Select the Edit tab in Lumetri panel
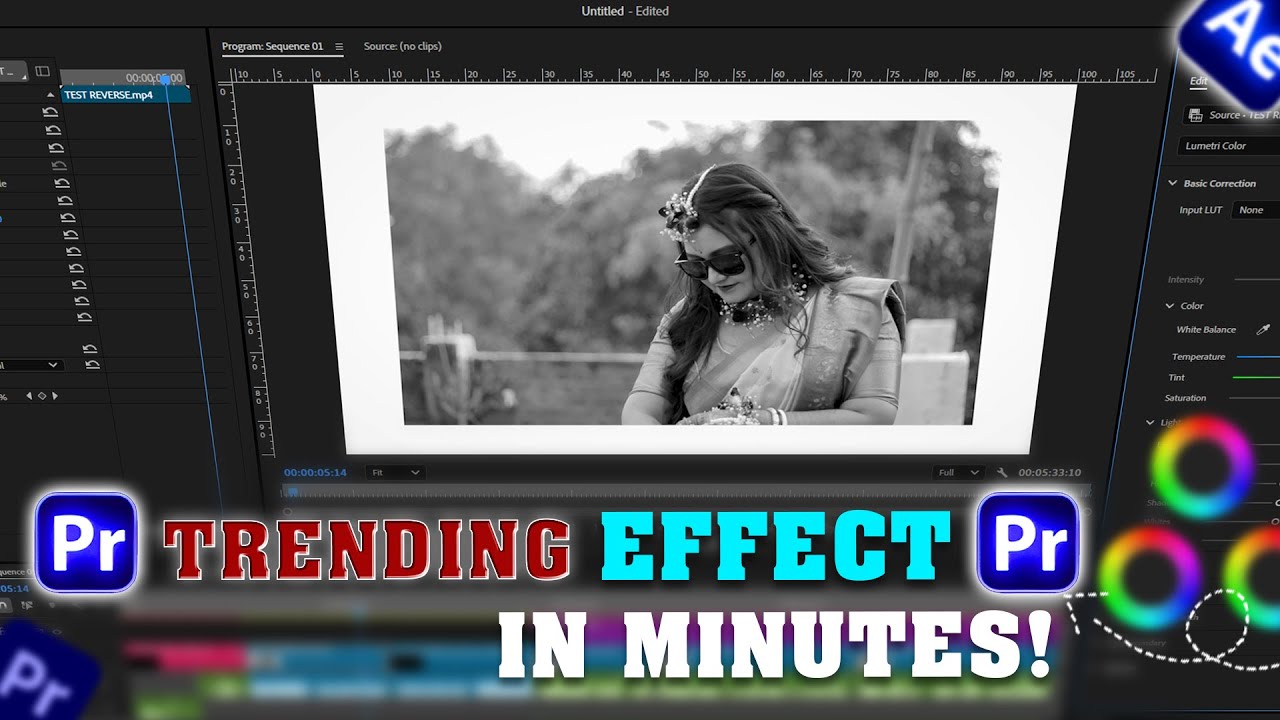This screenshot has height=720, width=1280. (1199, 81)
